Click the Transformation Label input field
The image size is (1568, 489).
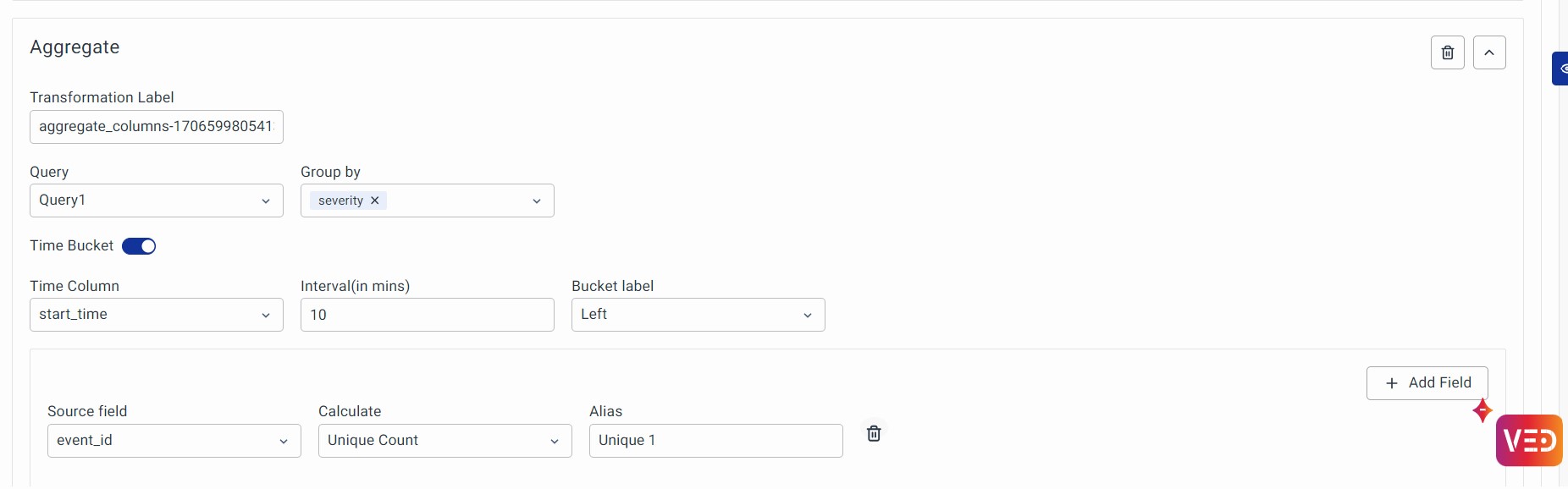click(x=156, y=127)
